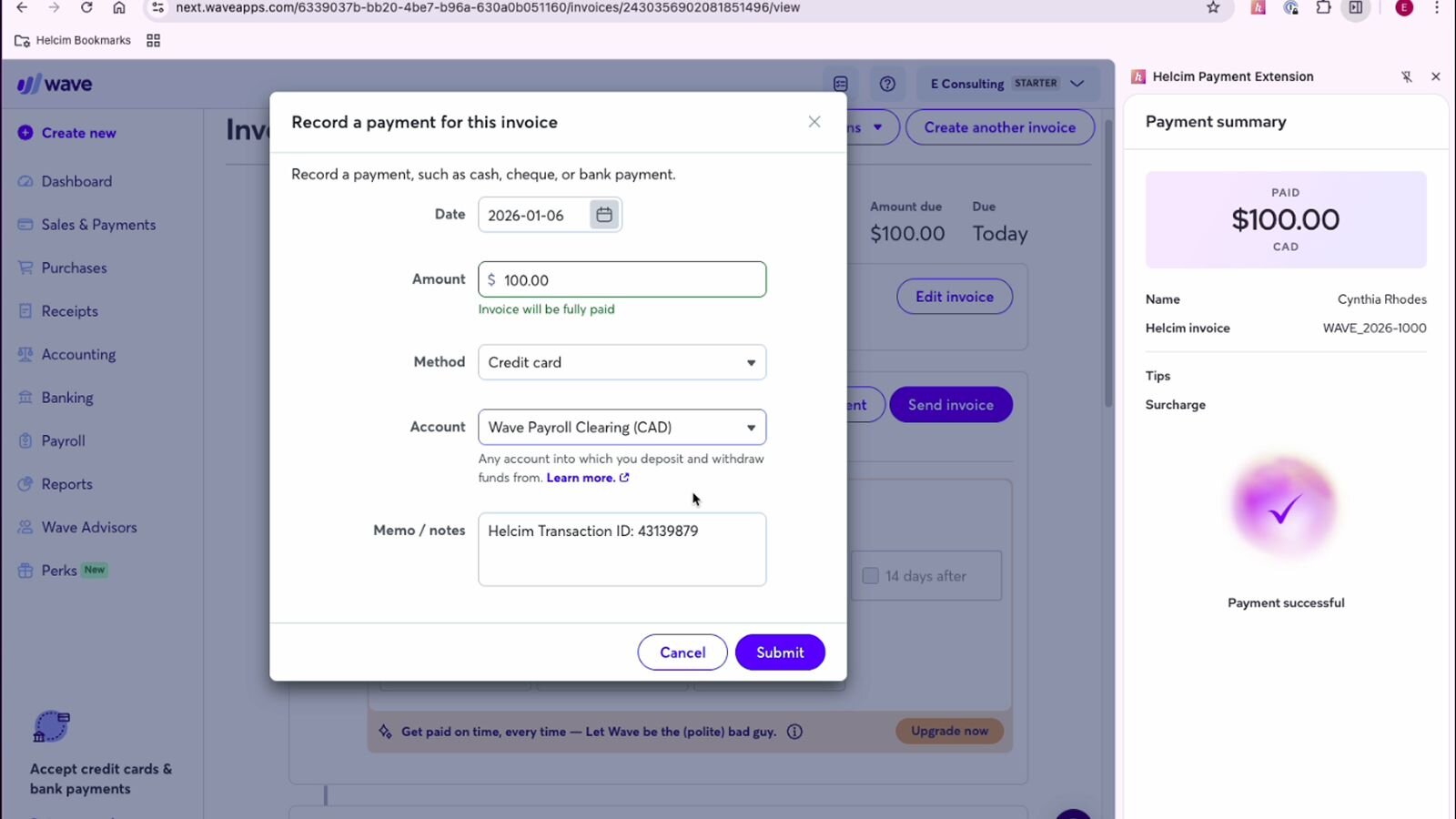The height and width of the screenshot is (819, 1456).
Task: Click the Amount input field
Action: pos(628,280)
